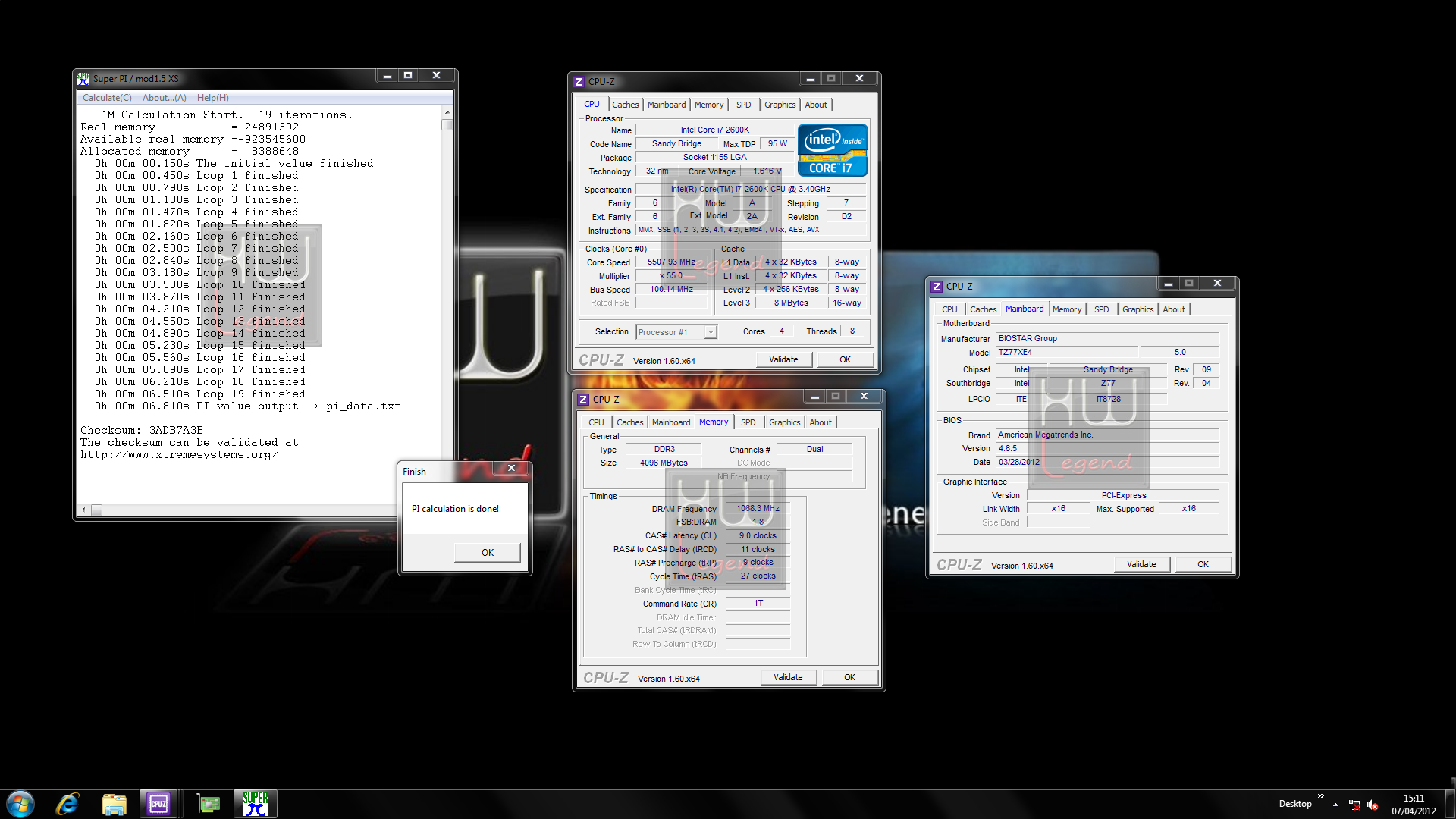The width and height of the screenshot is (1456, 819).
Task: Select SPD tab in Mainboard CPU-Z window
Action: (x=1102, y=309)
